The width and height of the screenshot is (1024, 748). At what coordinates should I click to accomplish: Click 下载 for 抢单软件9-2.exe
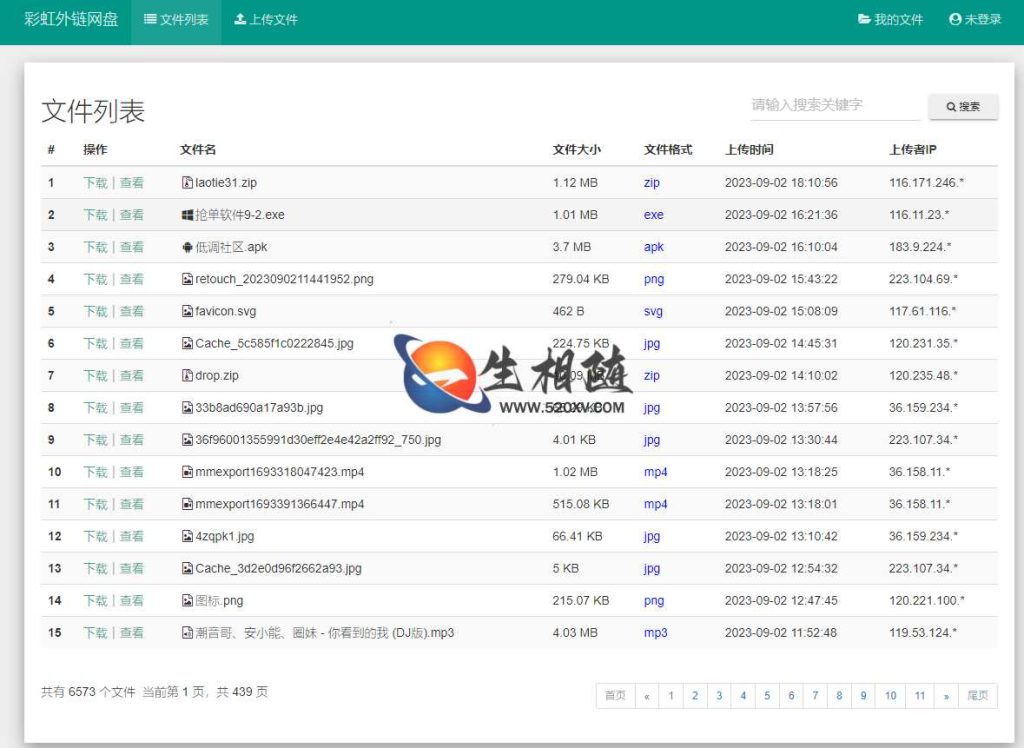click(x=95, y=215)
